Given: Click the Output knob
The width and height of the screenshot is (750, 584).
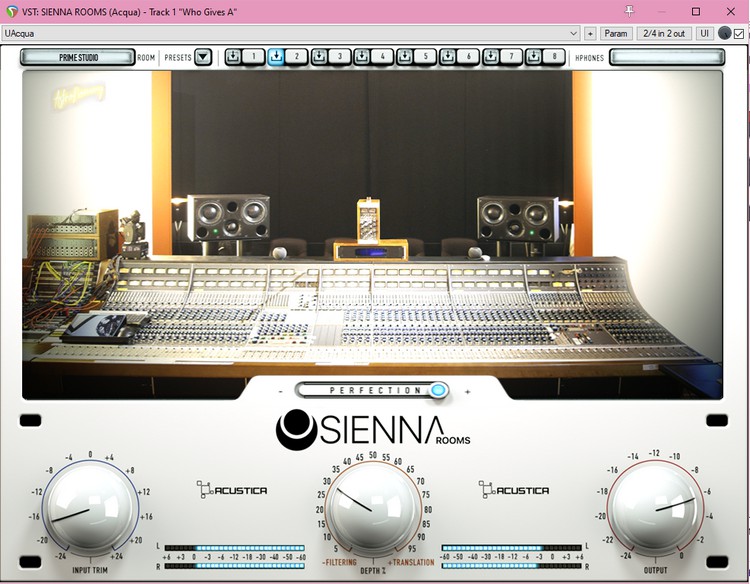Looking at the screenshot, I should pos(655,508).
